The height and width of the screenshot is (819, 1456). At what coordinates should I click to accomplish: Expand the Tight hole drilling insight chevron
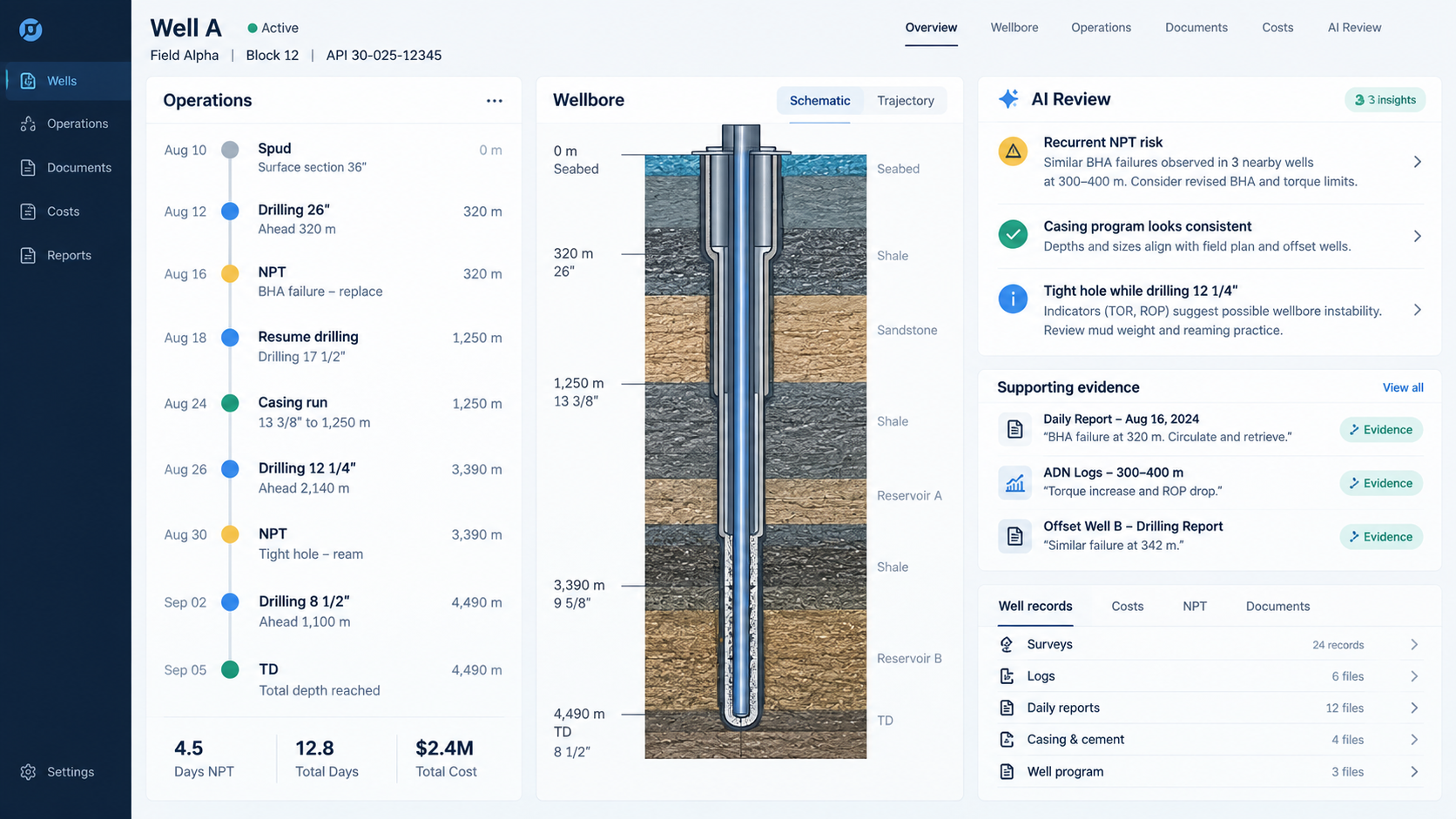pos(1418,310)
